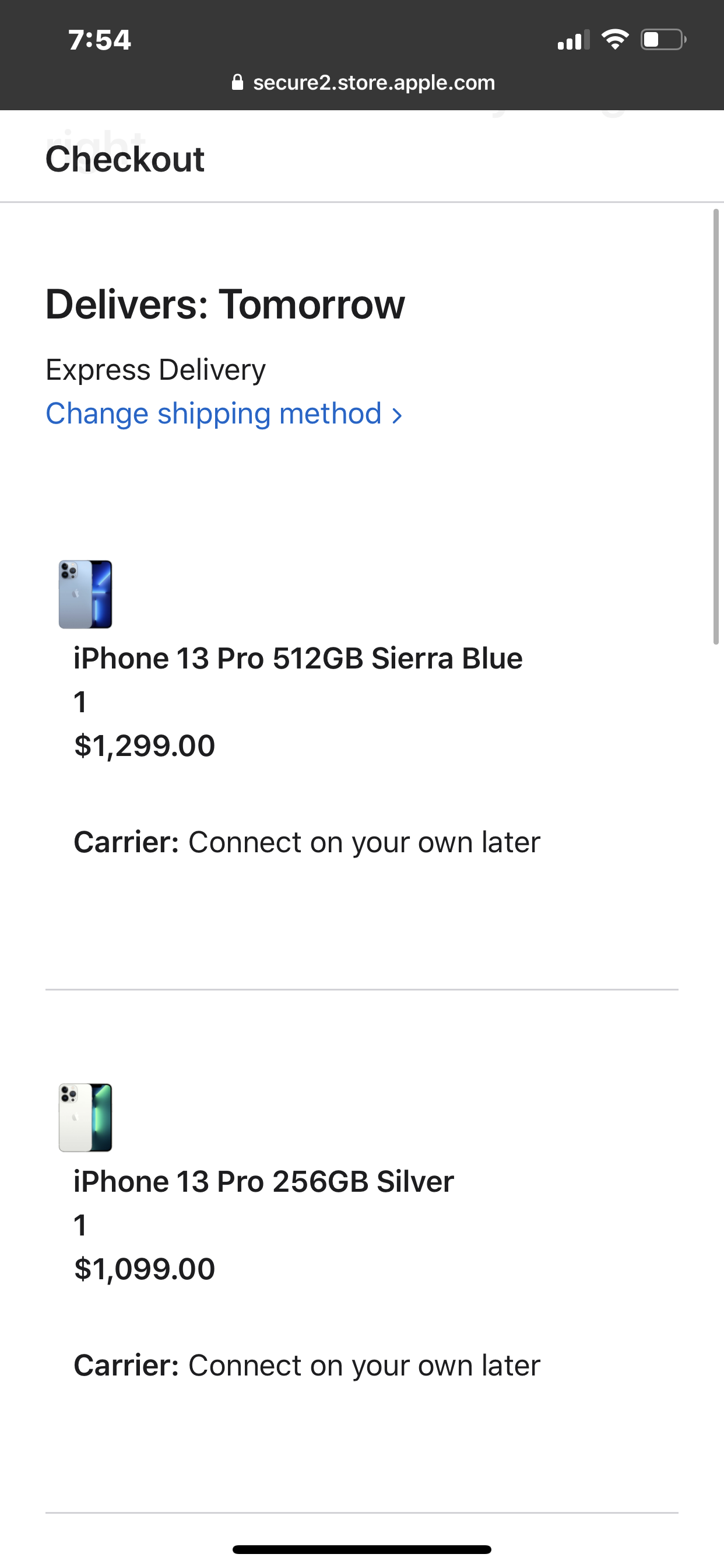Tap Carrier text under Silver iPhone
Screen dimensions: 724x1568
pyautogui.click(x=307, y=1366)
